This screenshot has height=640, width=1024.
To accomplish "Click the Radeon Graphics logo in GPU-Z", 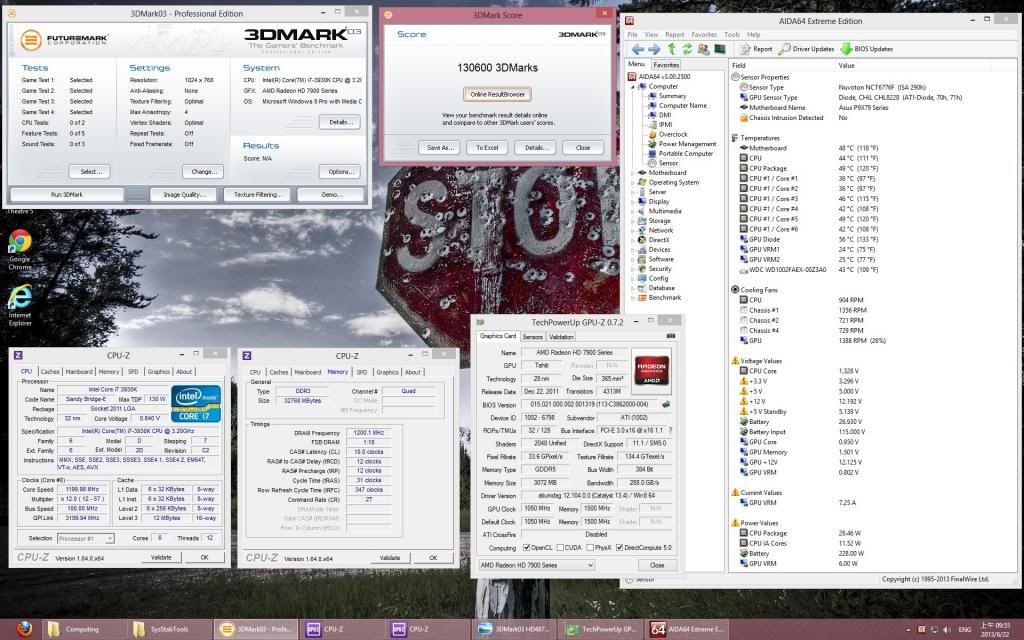I will pos(652,369).
